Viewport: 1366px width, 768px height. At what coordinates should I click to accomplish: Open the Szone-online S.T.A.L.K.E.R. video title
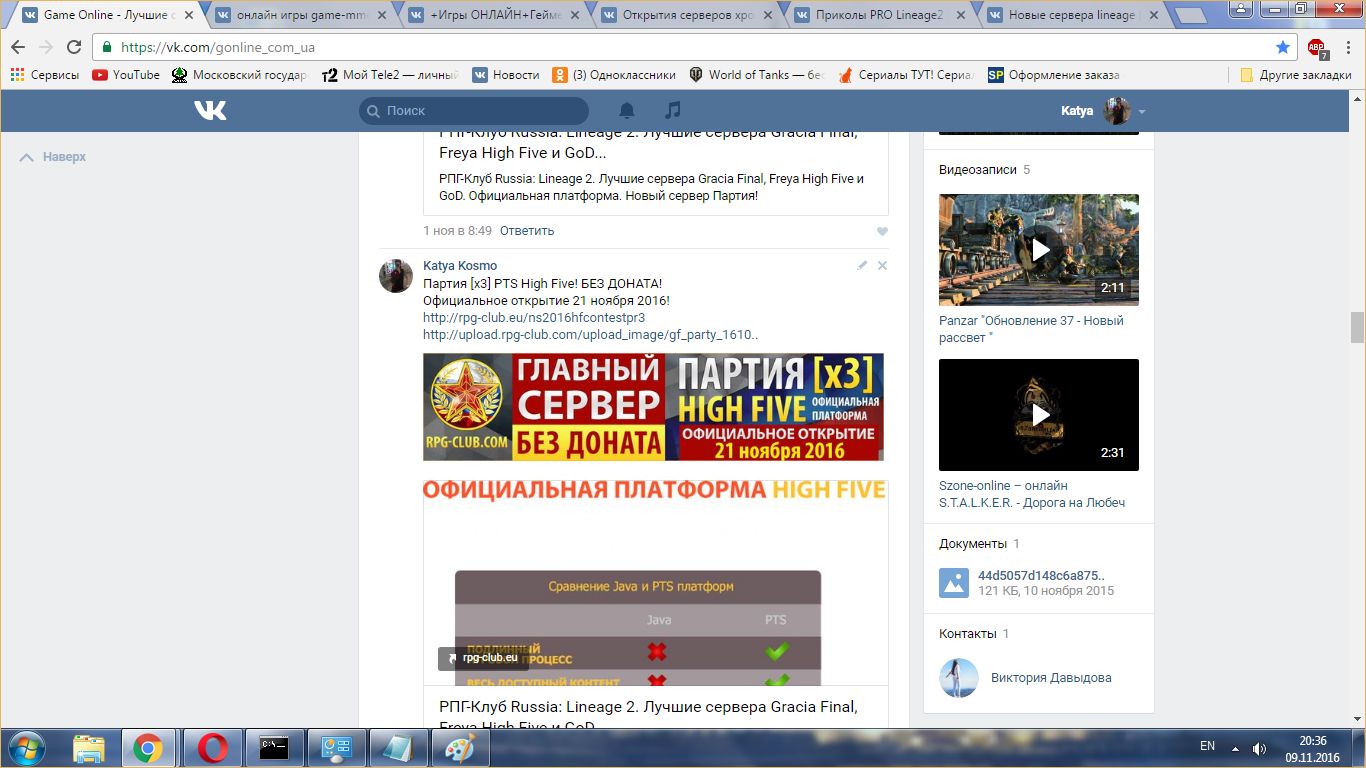click(x=1032, y=494)
